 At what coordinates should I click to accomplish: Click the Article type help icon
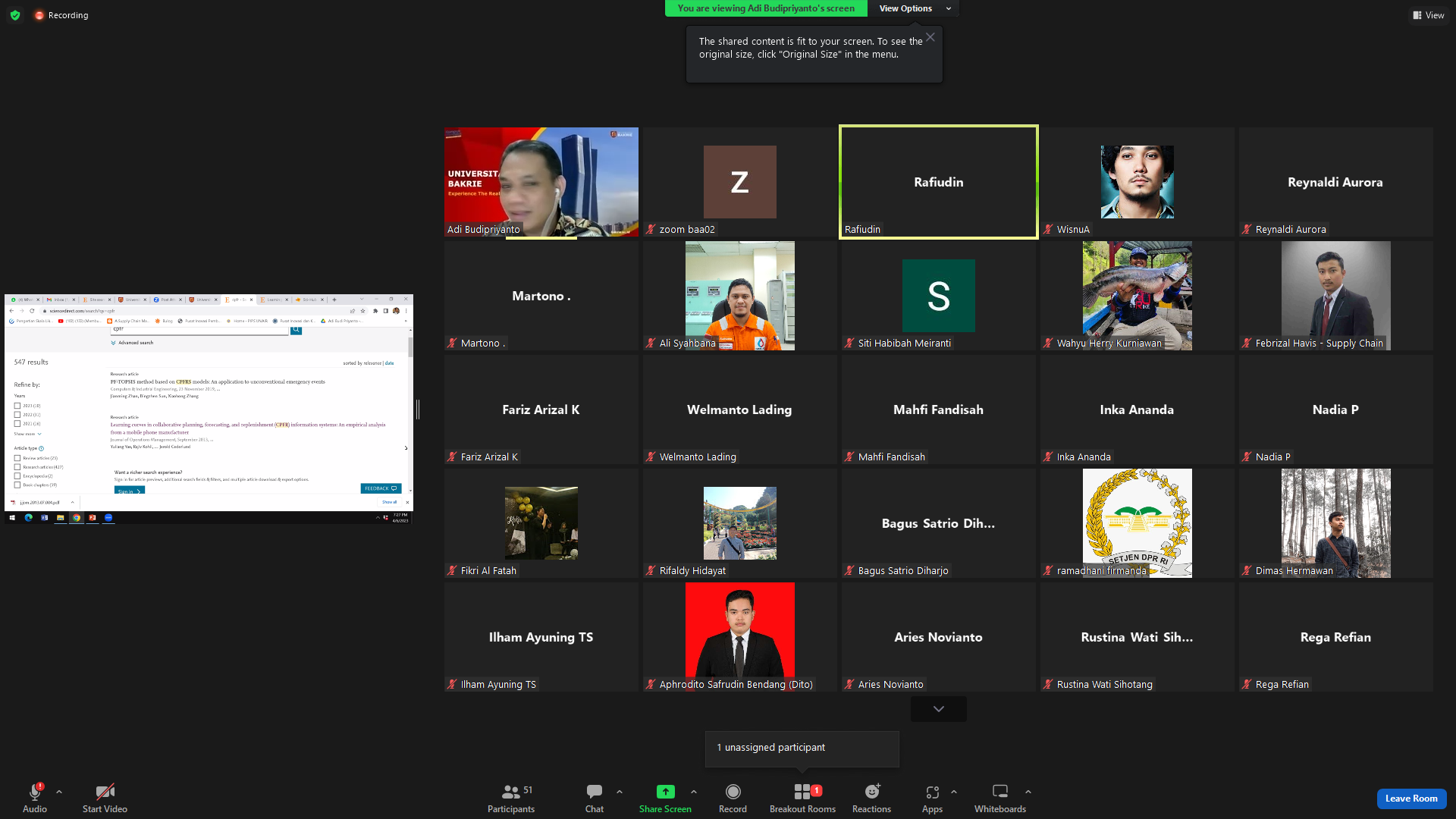(x=41, y=448)
